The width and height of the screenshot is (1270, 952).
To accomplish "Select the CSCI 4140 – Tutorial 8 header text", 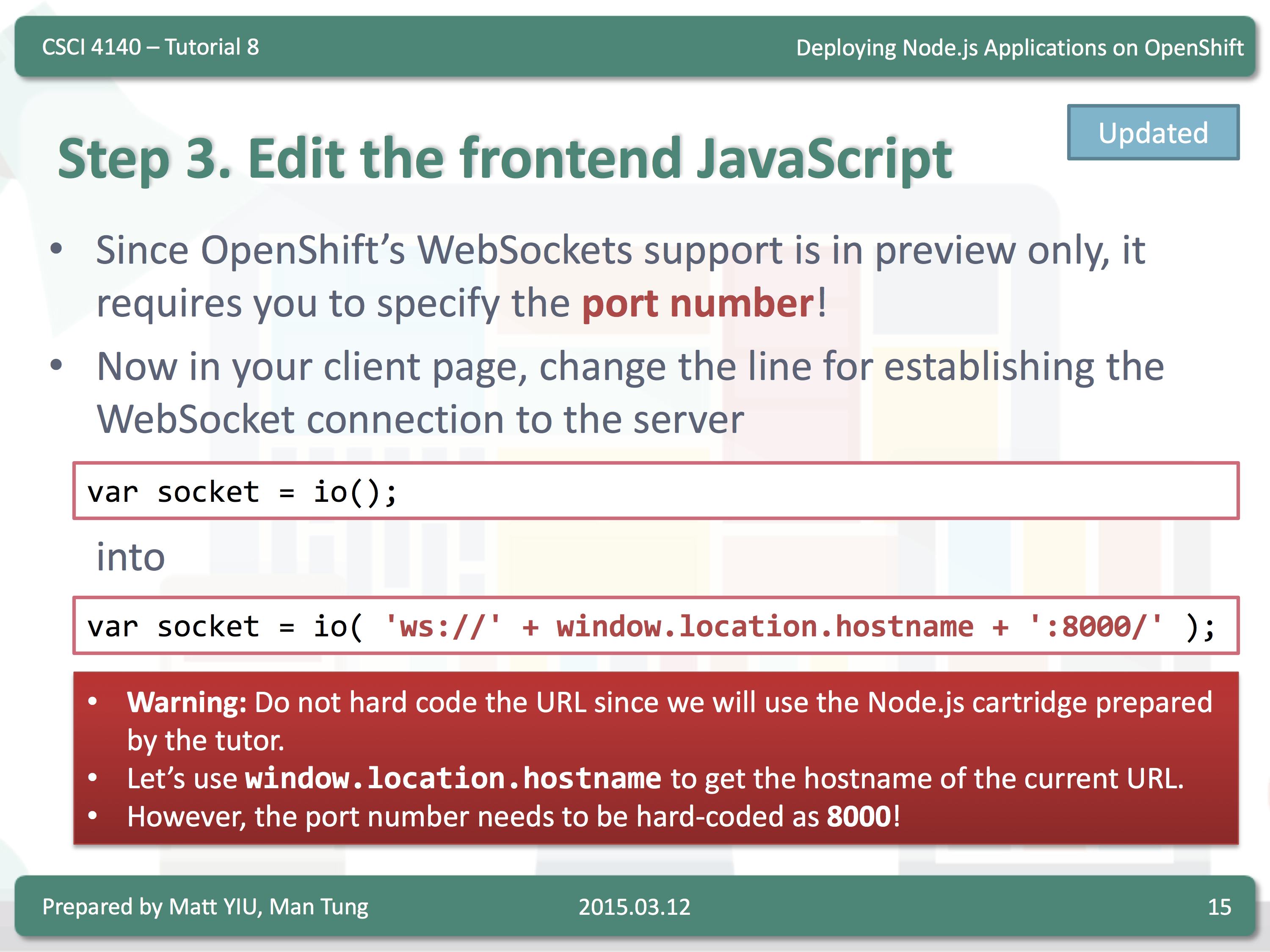I will coord(150,47).
